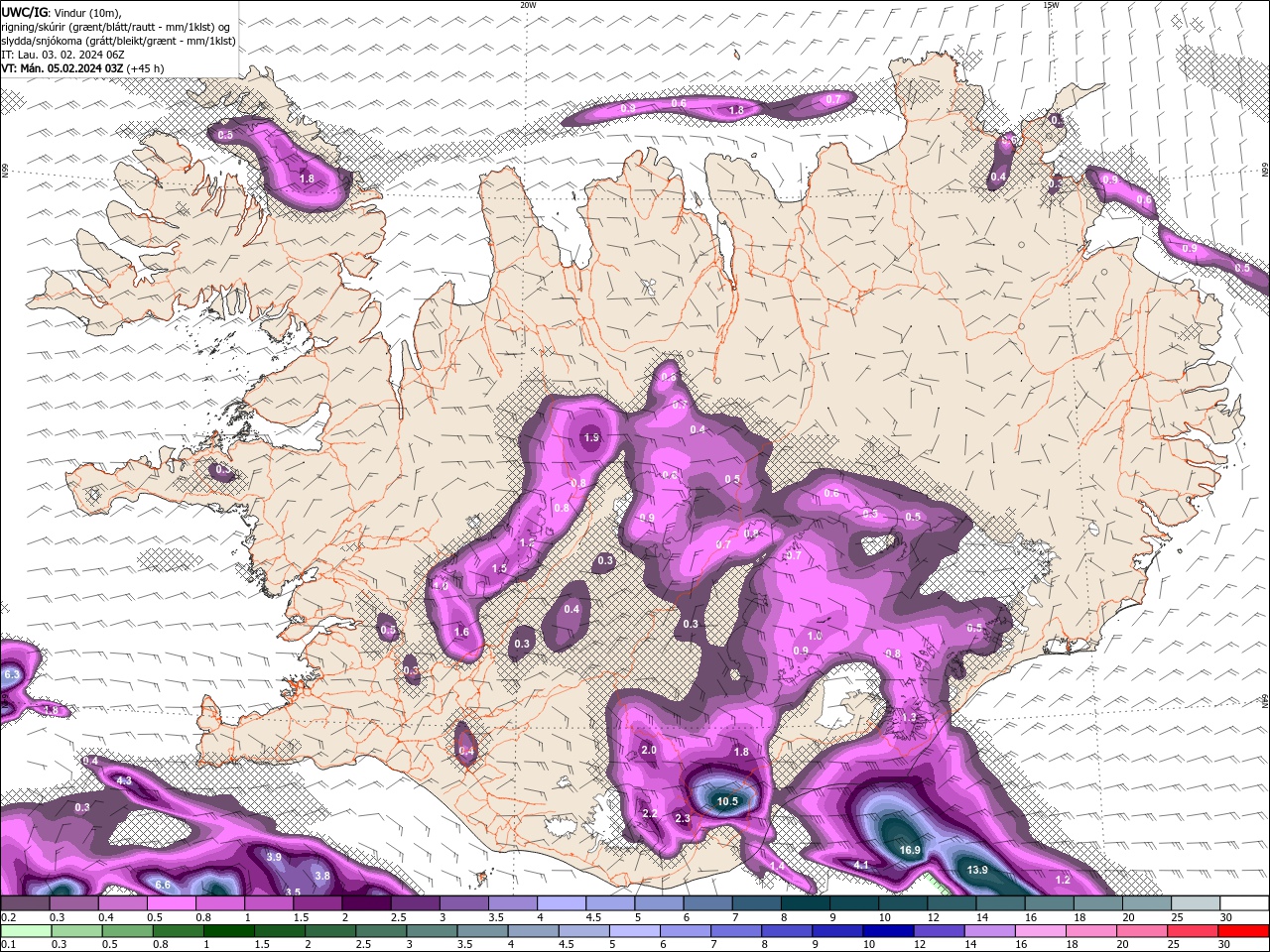Choose the teal snow swatch labeled 12

951,903
